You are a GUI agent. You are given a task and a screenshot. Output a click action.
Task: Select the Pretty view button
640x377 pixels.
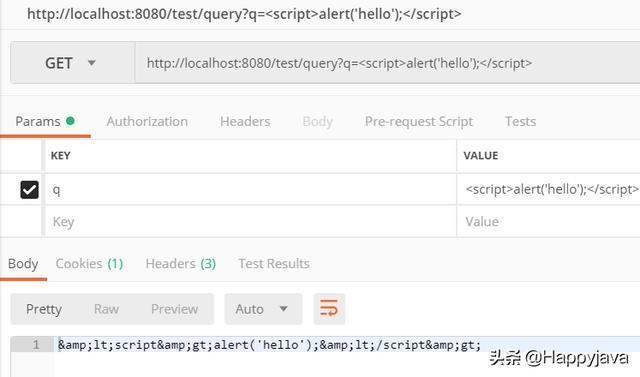[44, 309]
